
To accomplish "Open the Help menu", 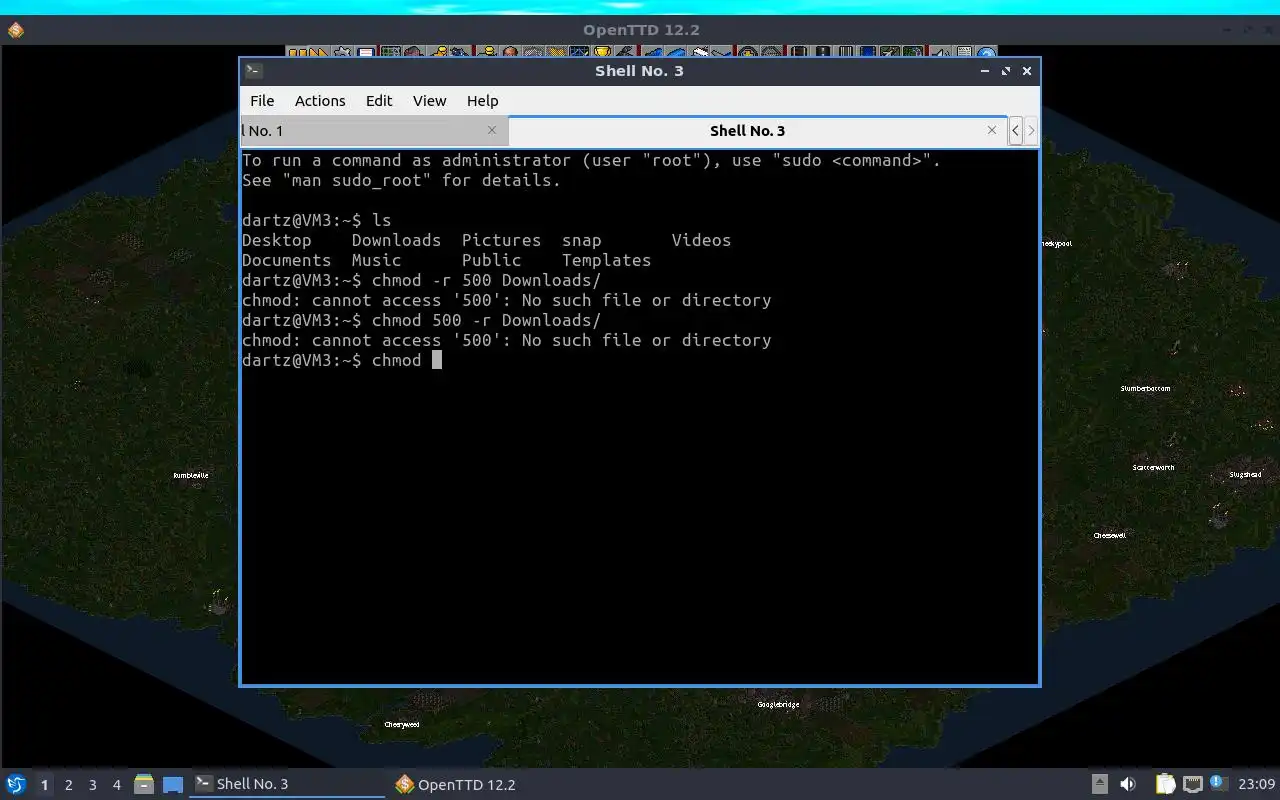I will pyautogui.click(x=482, y=101).
